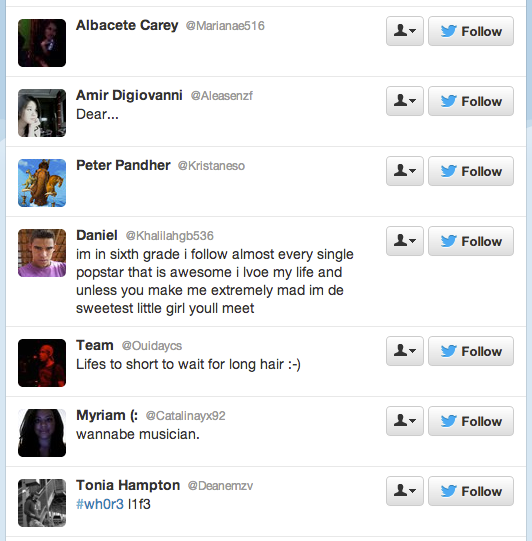View Daniel's avatar photo

[42, 253]
